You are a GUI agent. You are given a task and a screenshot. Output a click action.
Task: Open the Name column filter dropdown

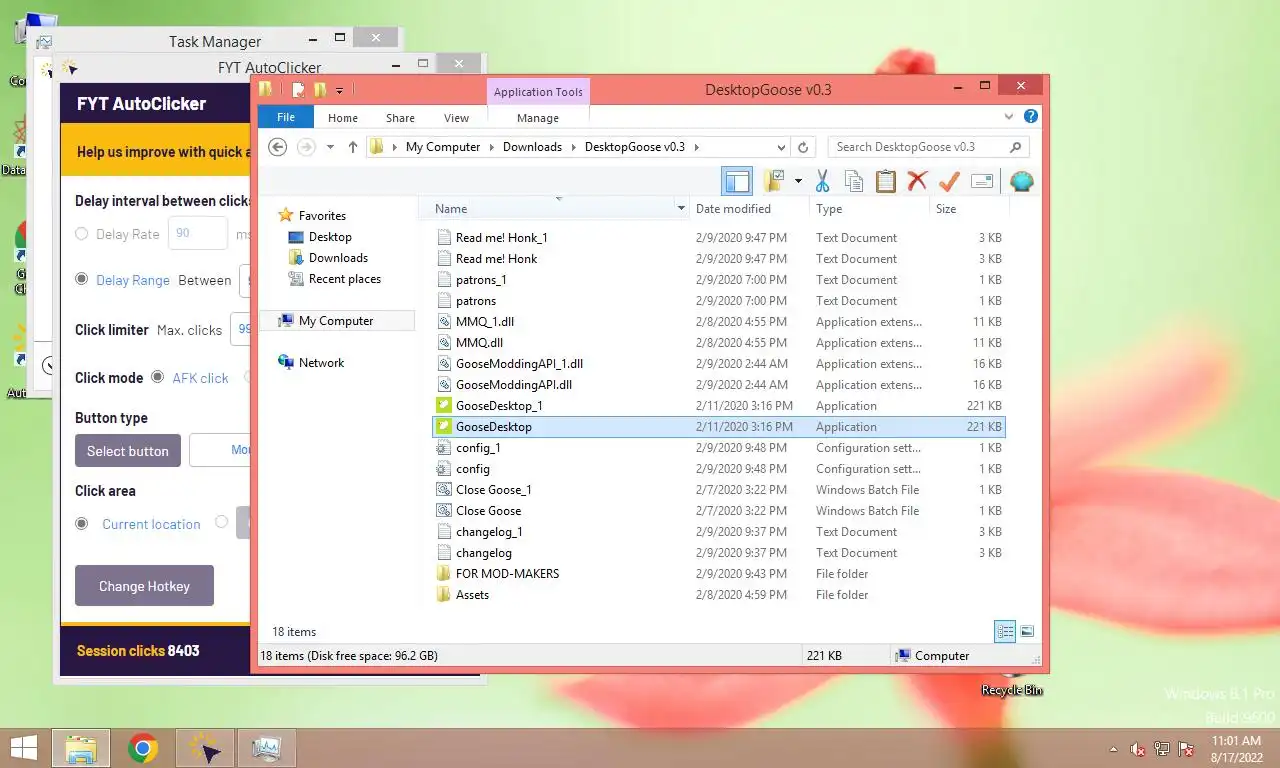tap(682, 209)
